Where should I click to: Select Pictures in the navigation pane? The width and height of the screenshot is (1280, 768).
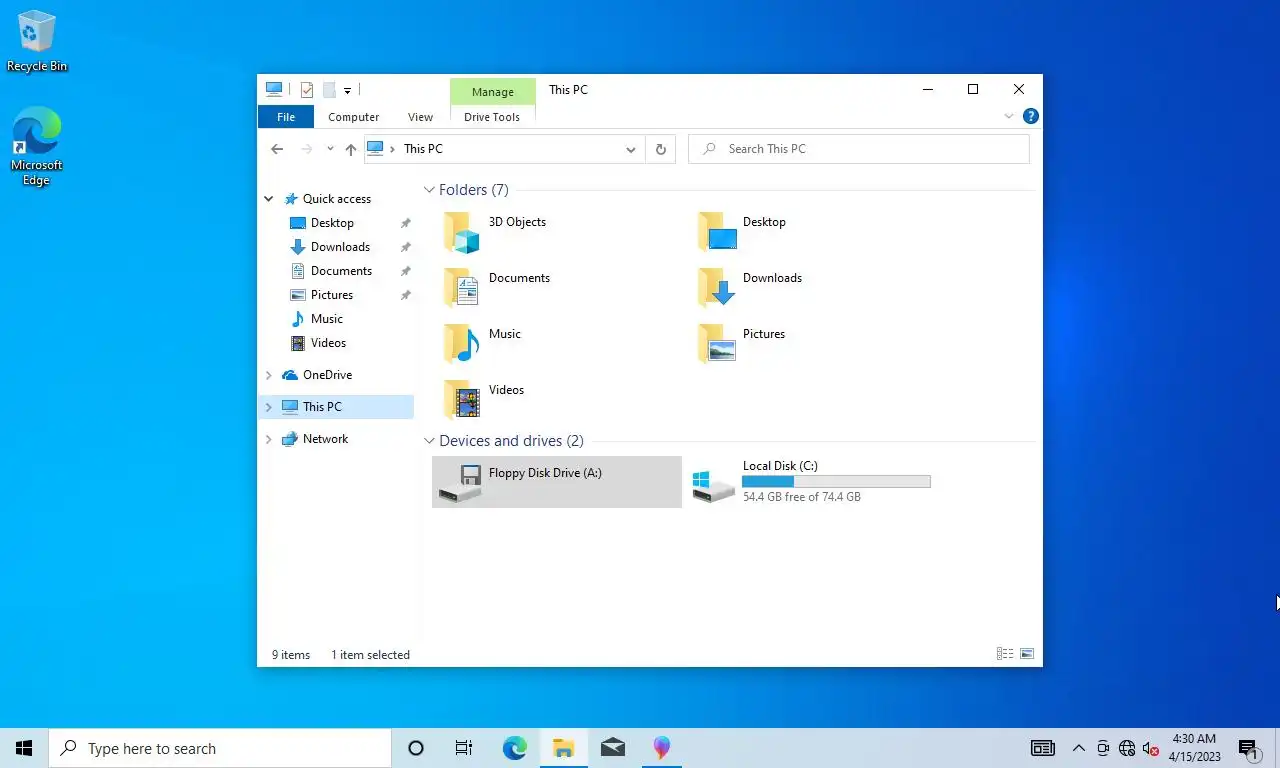click(332, 295)
